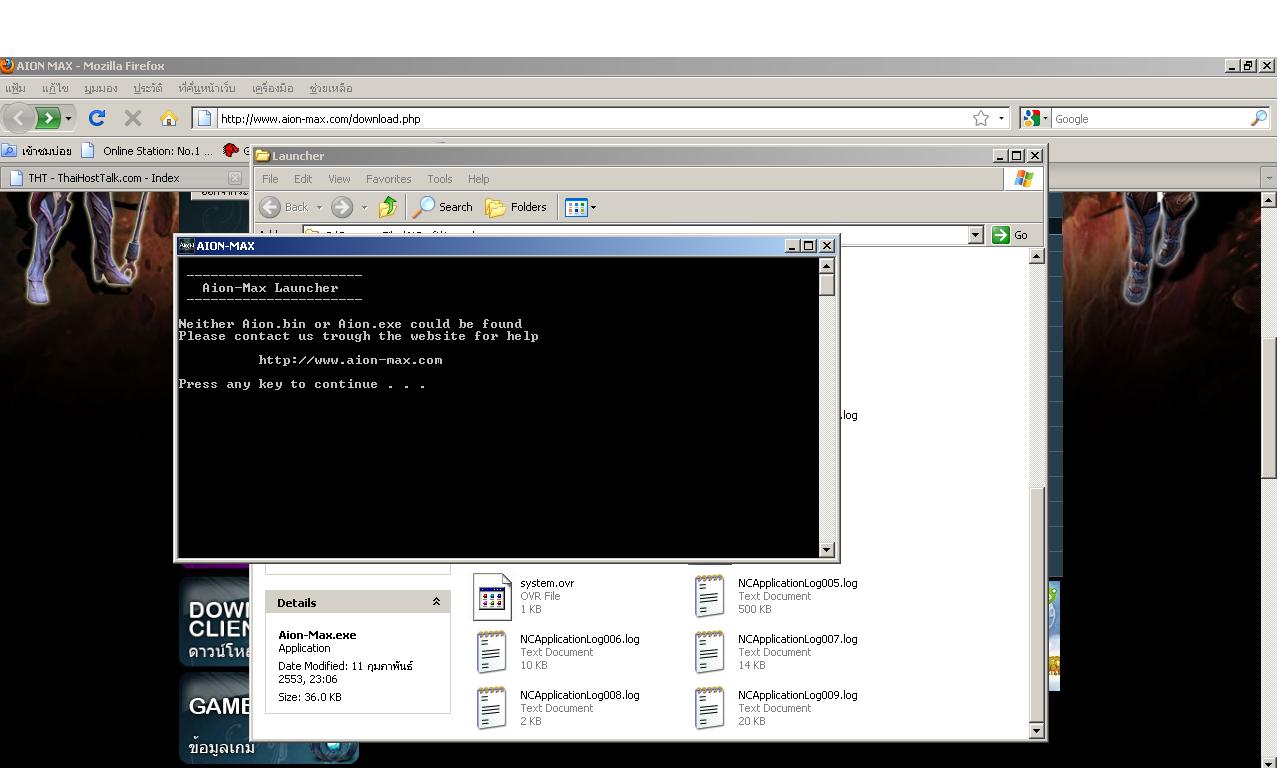Click the Search button in Launcher toolbar
1280x768 pixels.
(x=443, y=207)
